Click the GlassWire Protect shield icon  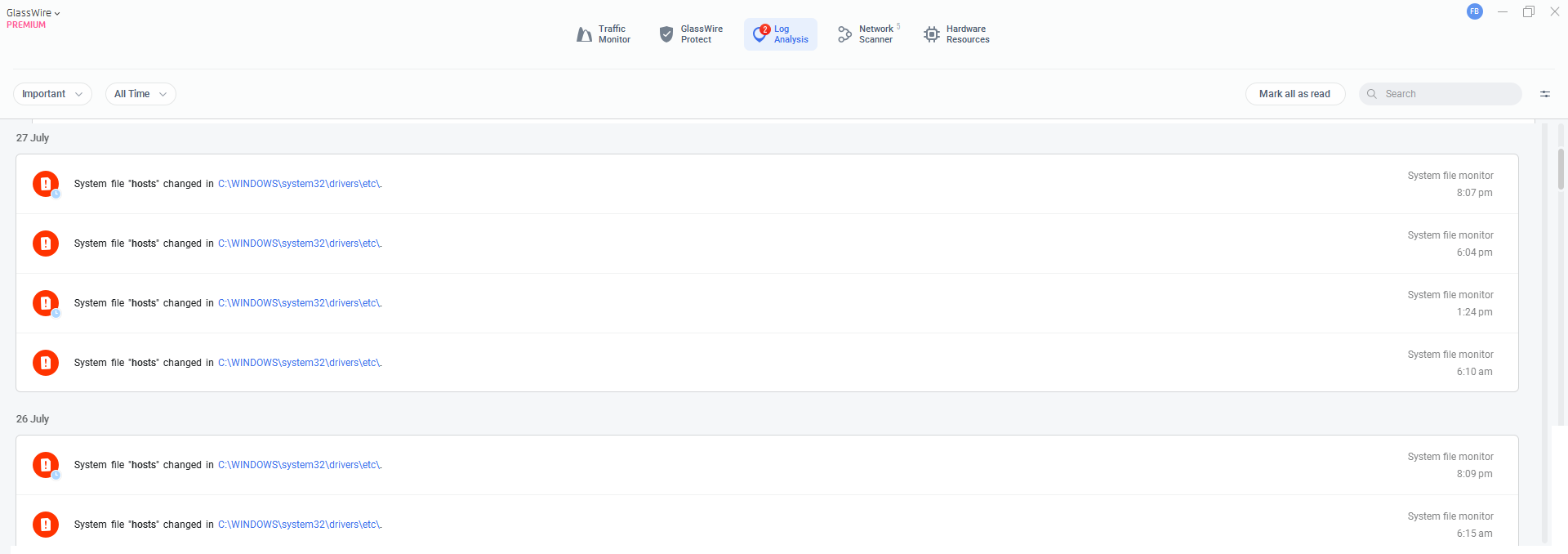tap(666, 34)
